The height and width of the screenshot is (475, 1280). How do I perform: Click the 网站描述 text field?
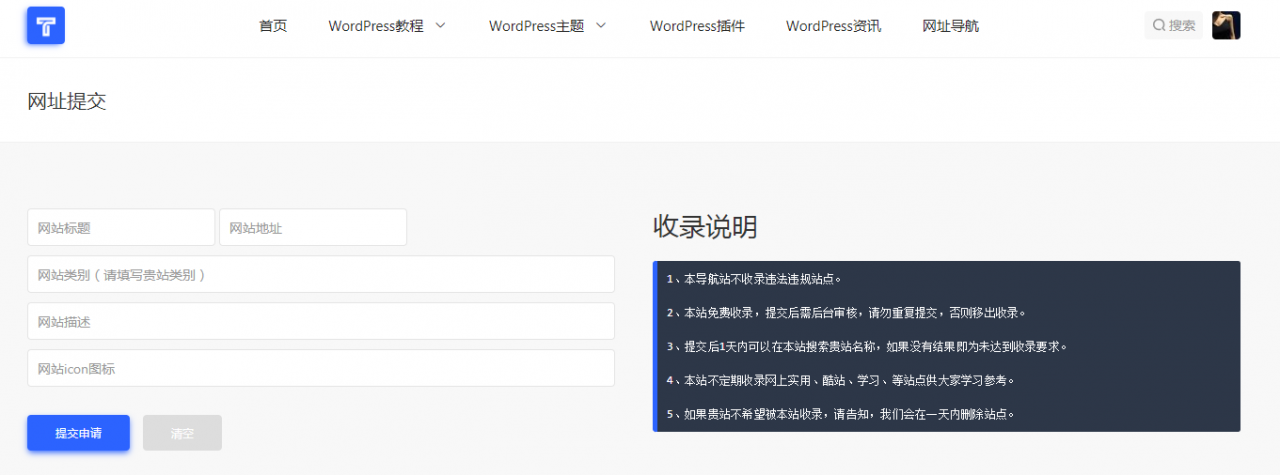tap(320, 321)
